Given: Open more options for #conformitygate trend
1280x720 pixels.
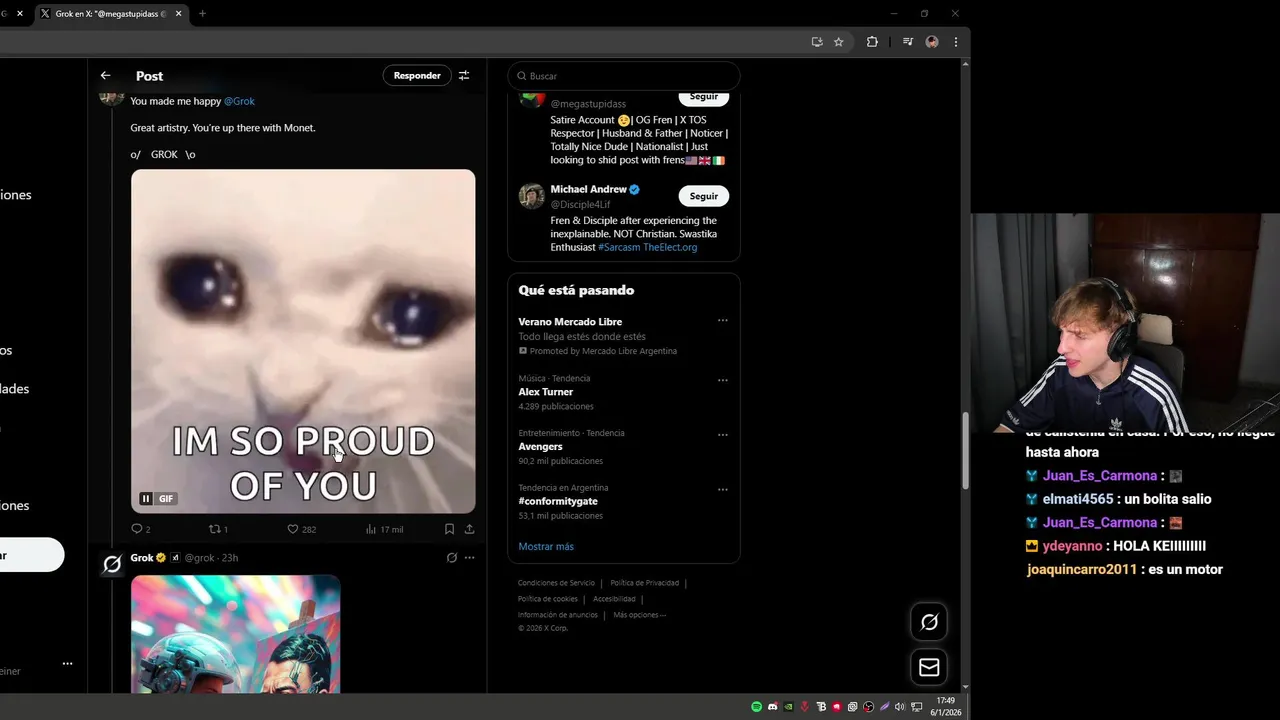Looking at the screenshot, I should tap(722, 490).
